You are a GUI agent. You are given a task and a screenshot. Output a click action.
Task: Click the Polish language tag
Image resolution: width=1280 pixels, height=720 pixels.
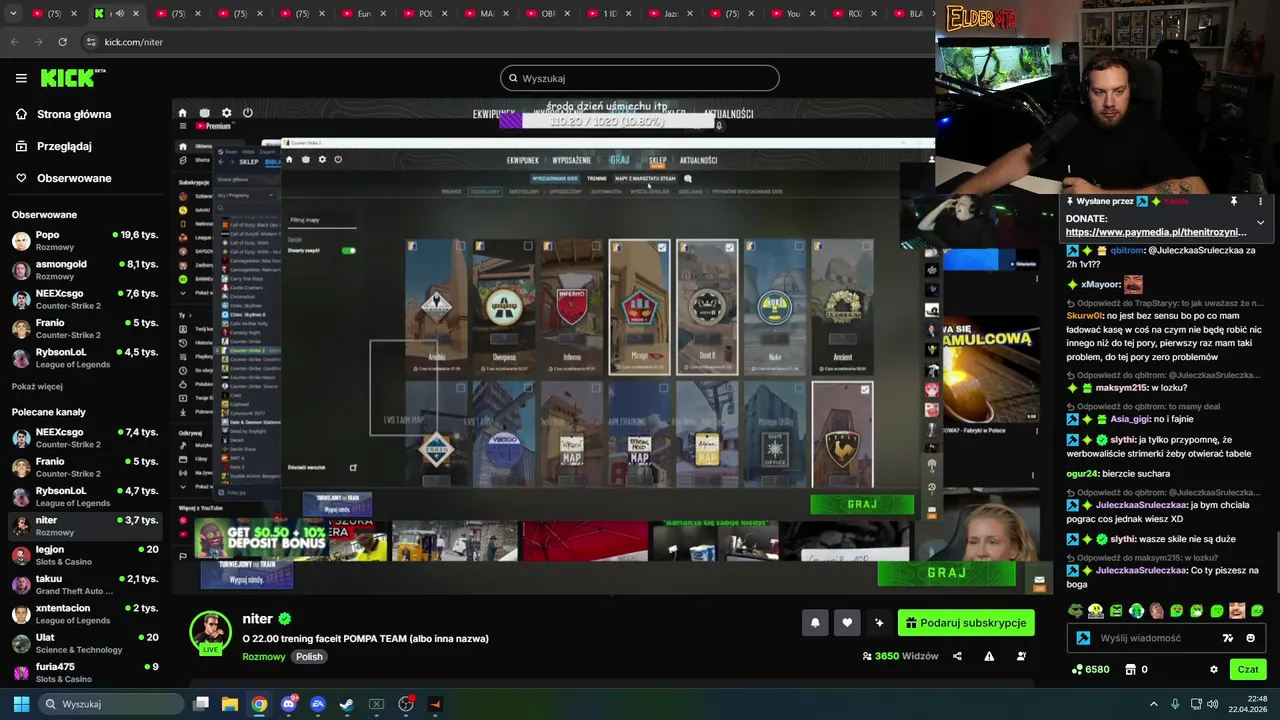(309, 657)
